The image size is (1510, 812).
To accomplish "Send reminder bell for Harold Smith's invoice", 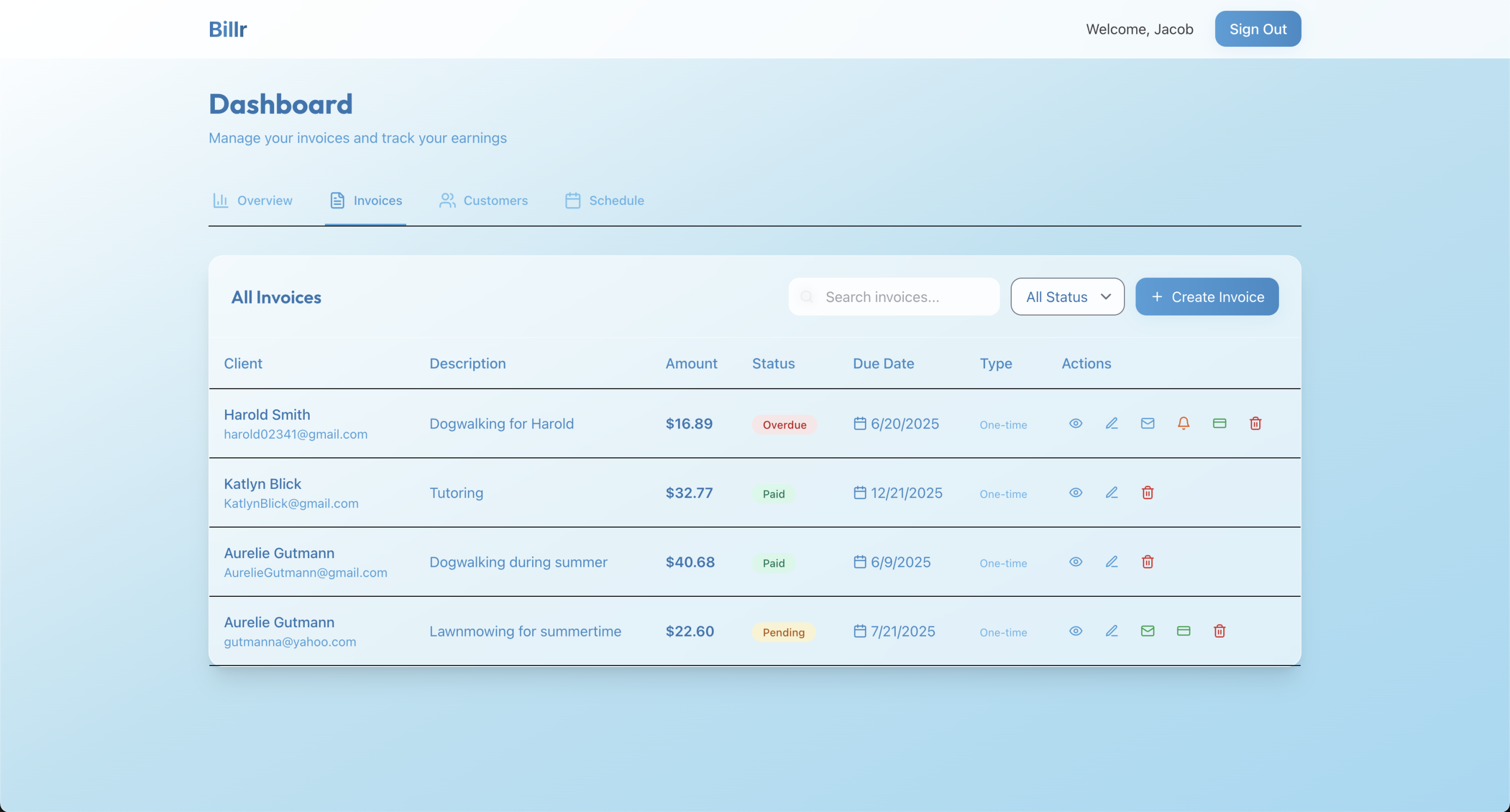I will [x=1183, y=423].
